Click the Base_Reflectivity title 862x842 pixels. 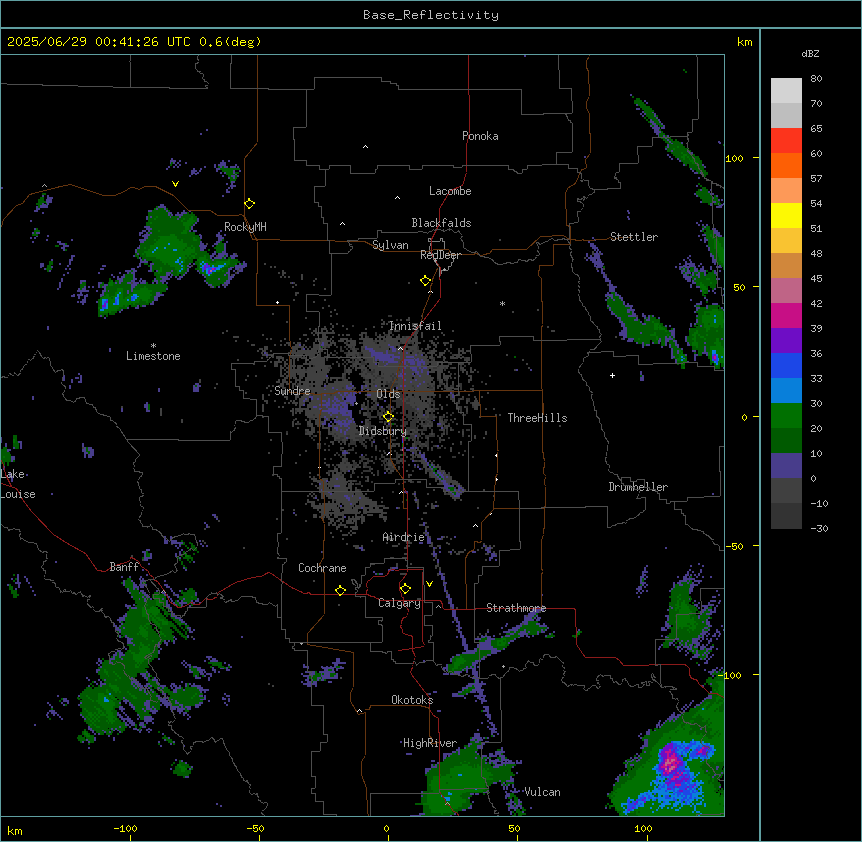(x=431, y=15)
